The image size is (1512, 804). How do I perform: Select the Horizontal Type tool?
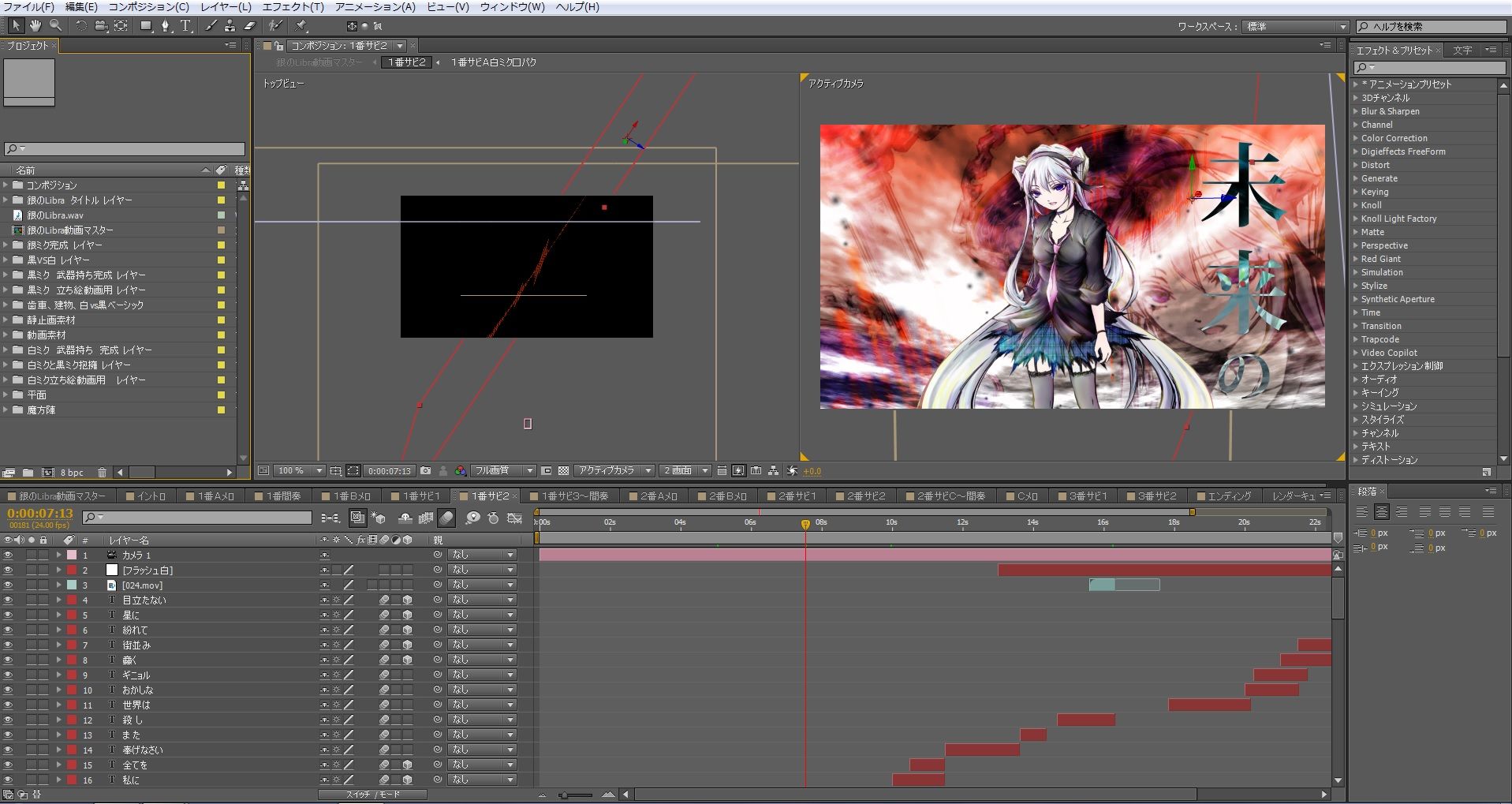pos(185,26)
